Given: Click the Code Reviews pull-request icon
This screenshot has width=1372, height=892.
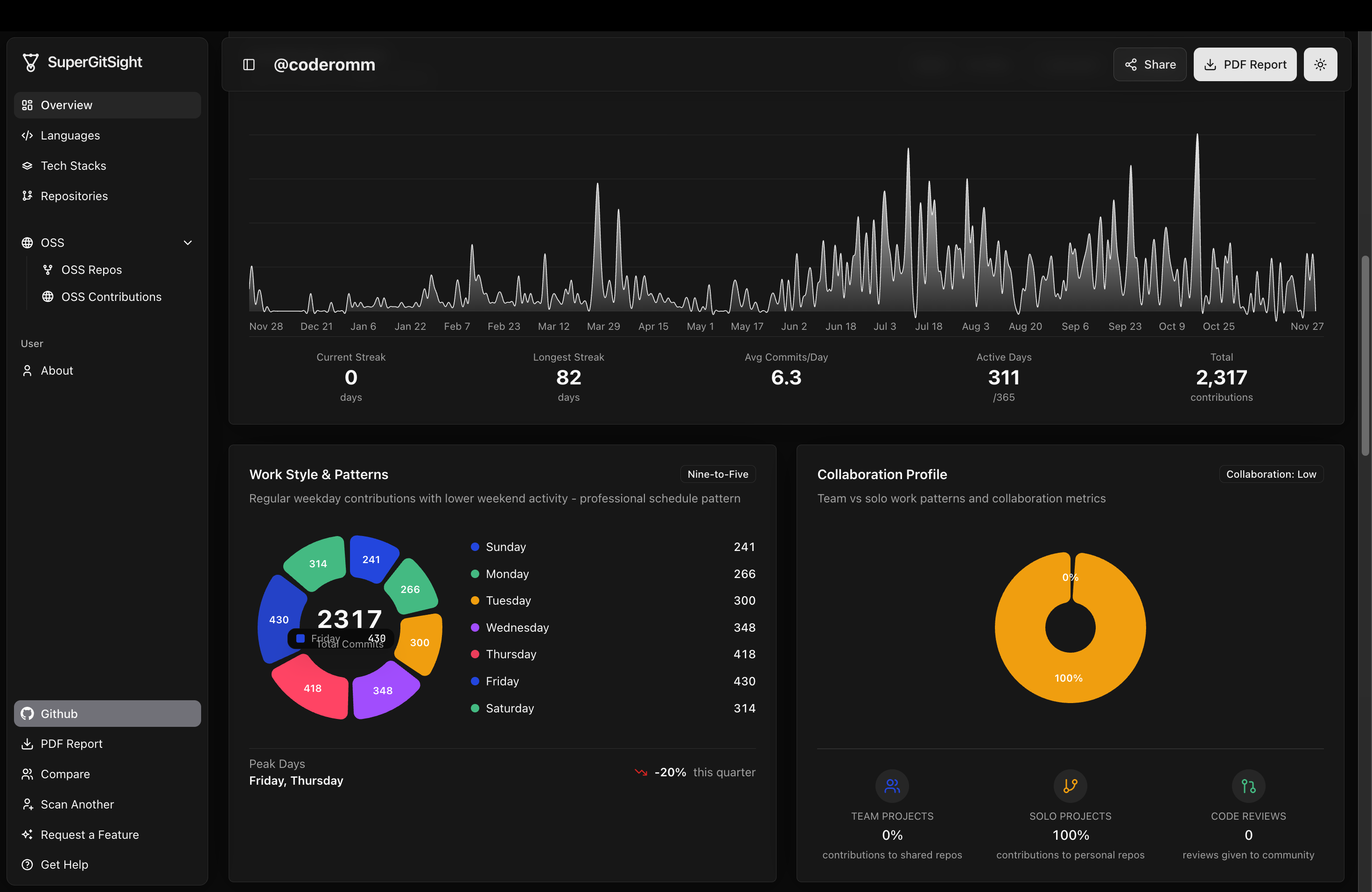Looking at the screenshot, I should (1248, 785).
